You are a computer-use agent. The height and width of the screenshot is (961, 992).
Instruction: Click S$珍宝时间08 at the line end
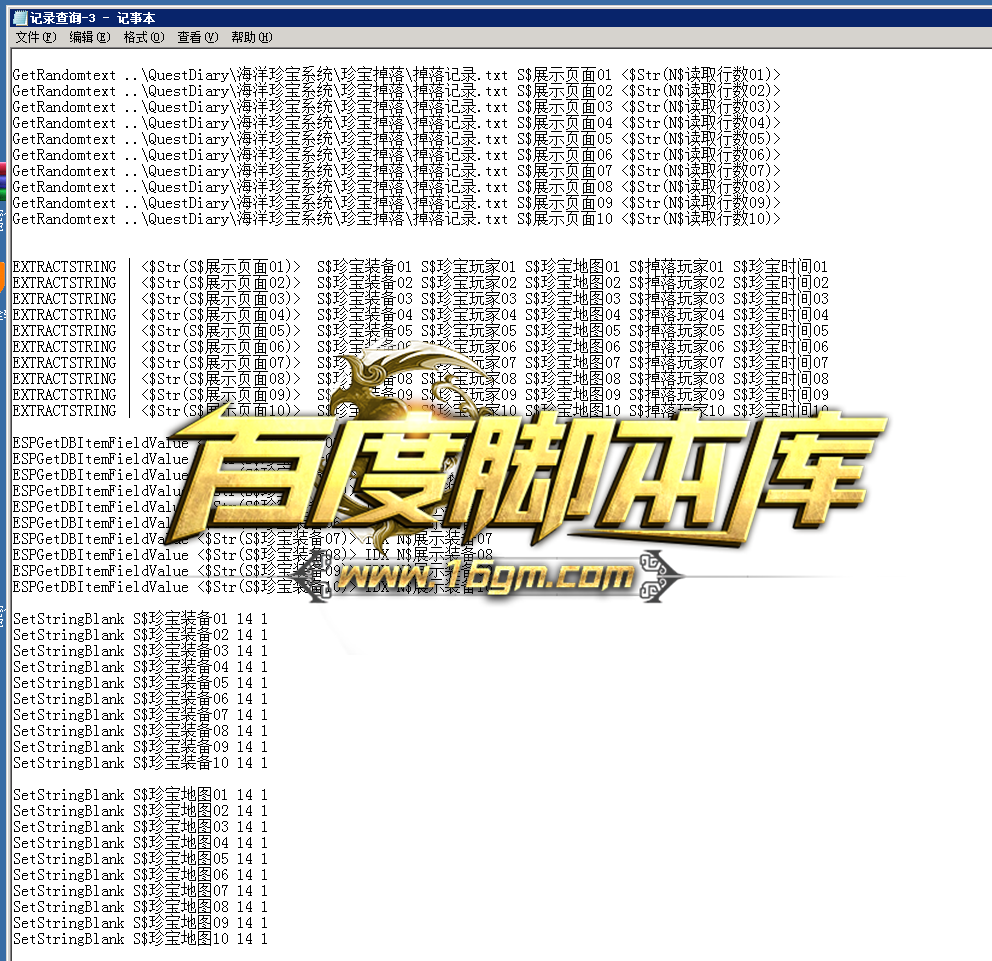(781, 379)
